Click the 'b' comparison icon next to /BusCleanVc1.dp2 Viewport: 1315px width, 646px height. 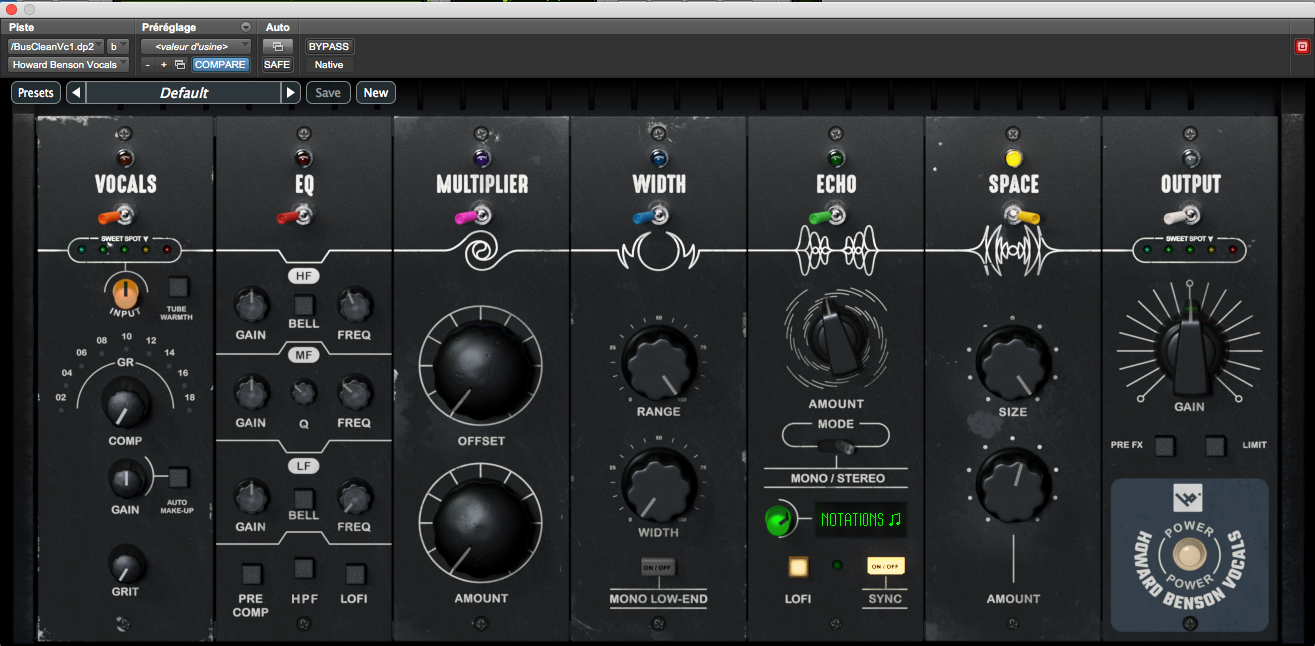click(x=116, y=46)
